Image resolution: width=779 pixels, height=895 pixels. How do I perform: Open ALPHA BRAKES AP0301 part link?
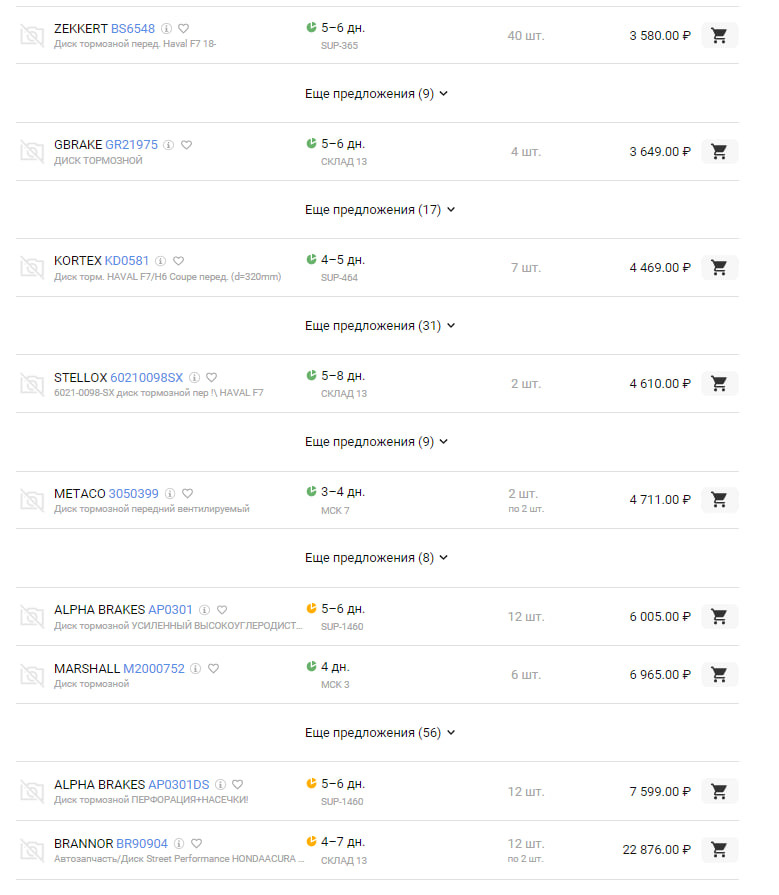(x=170, y=610)
